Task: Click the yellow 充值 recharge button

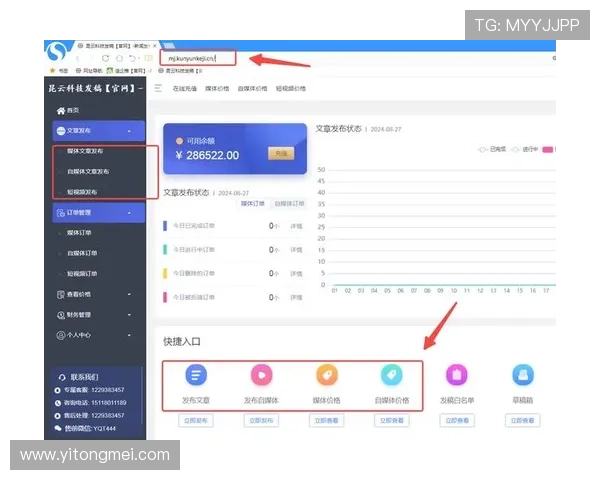Action: click(280, 154)
